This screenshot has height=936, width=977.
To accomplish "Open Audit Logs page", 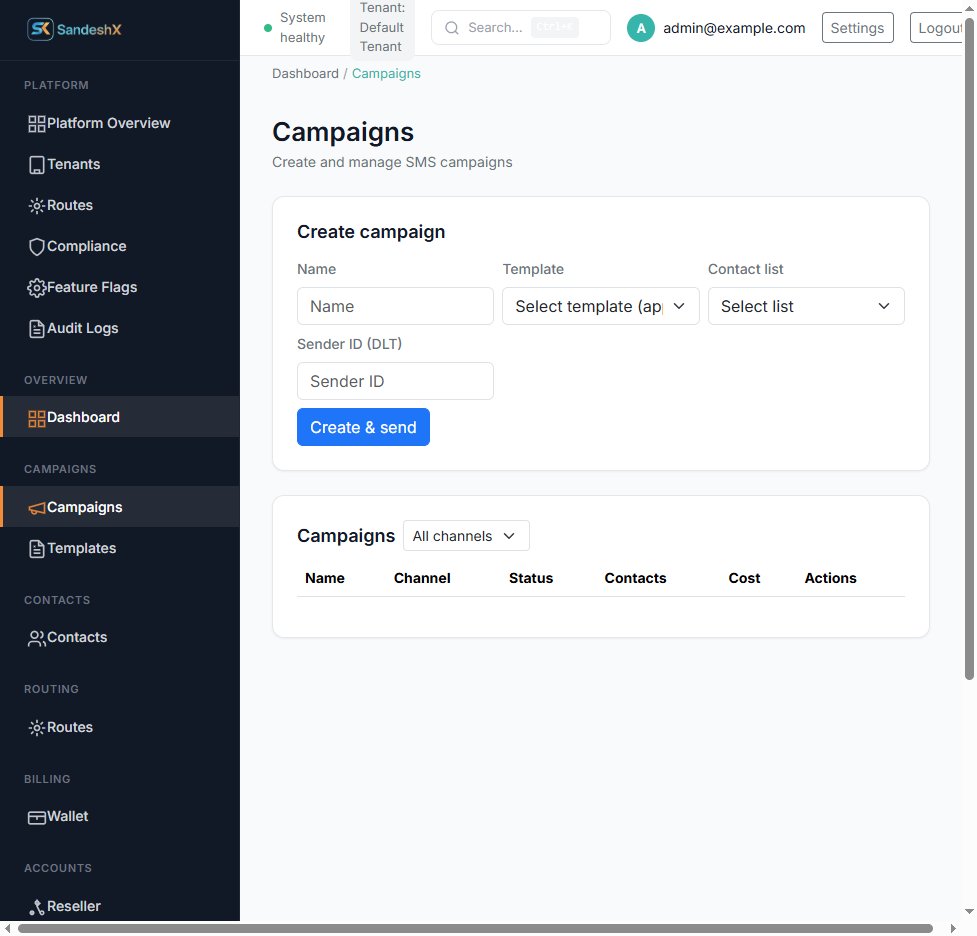I will pyautogui.click(x=120, y=328).
